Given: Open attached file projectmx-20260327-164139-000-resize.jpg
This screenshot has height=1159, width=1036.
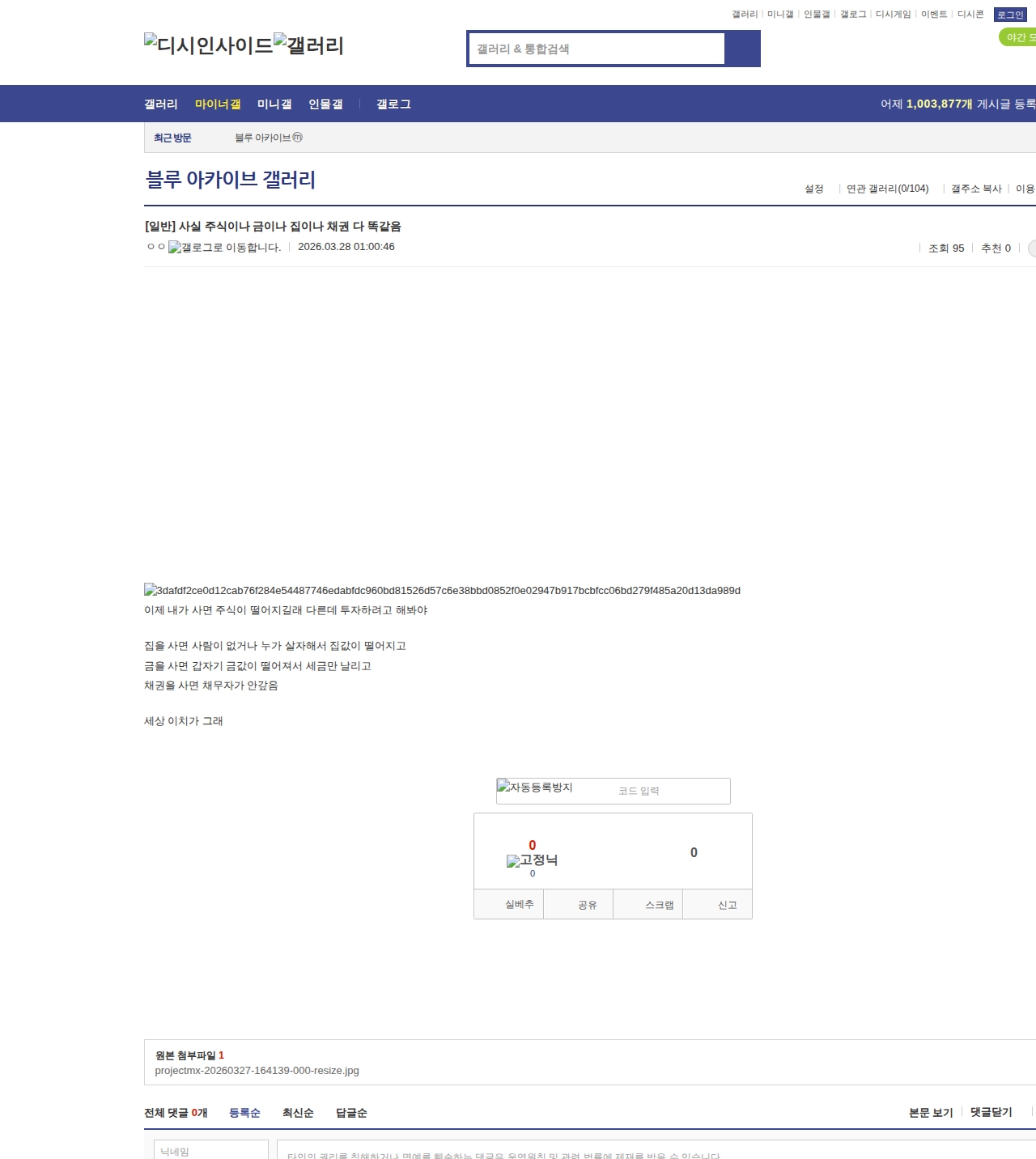Looking at the screenshot, I should 257,1070.
